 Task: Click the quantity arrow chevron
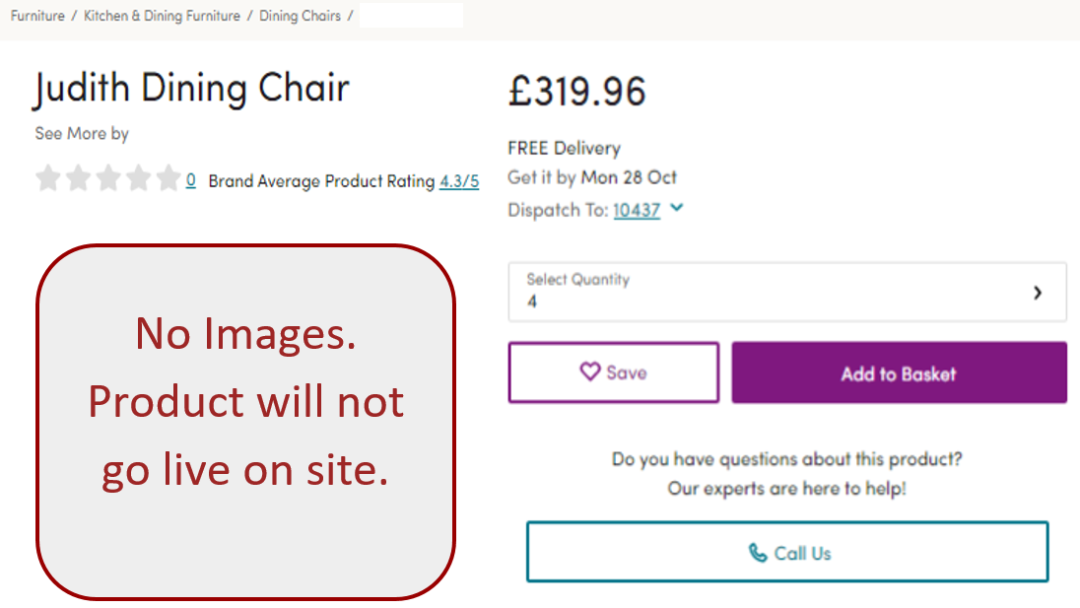click(x=1037, y=292)
